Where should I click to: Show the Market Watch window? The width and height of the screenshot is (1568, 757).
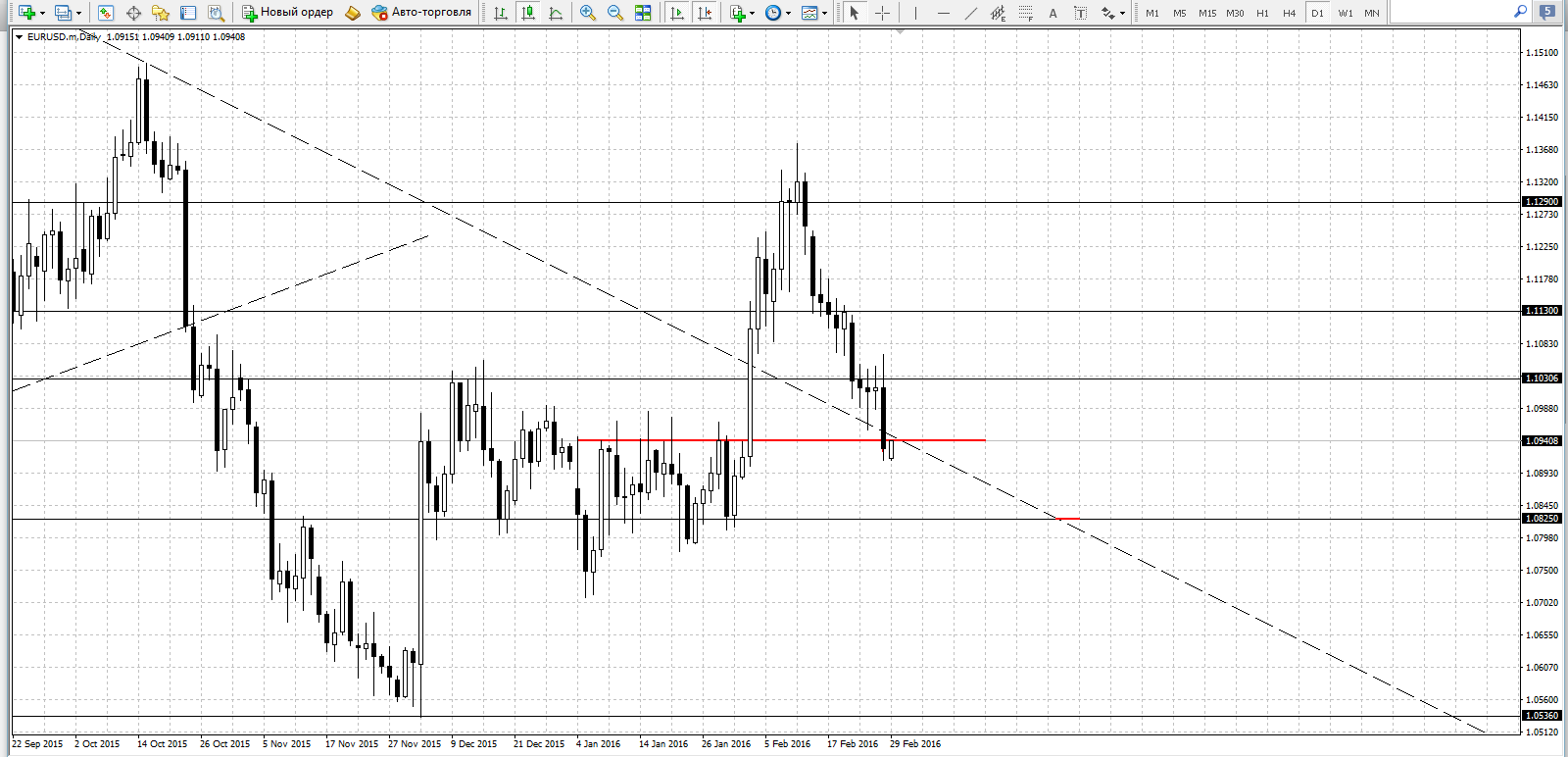tap(106, 13)
